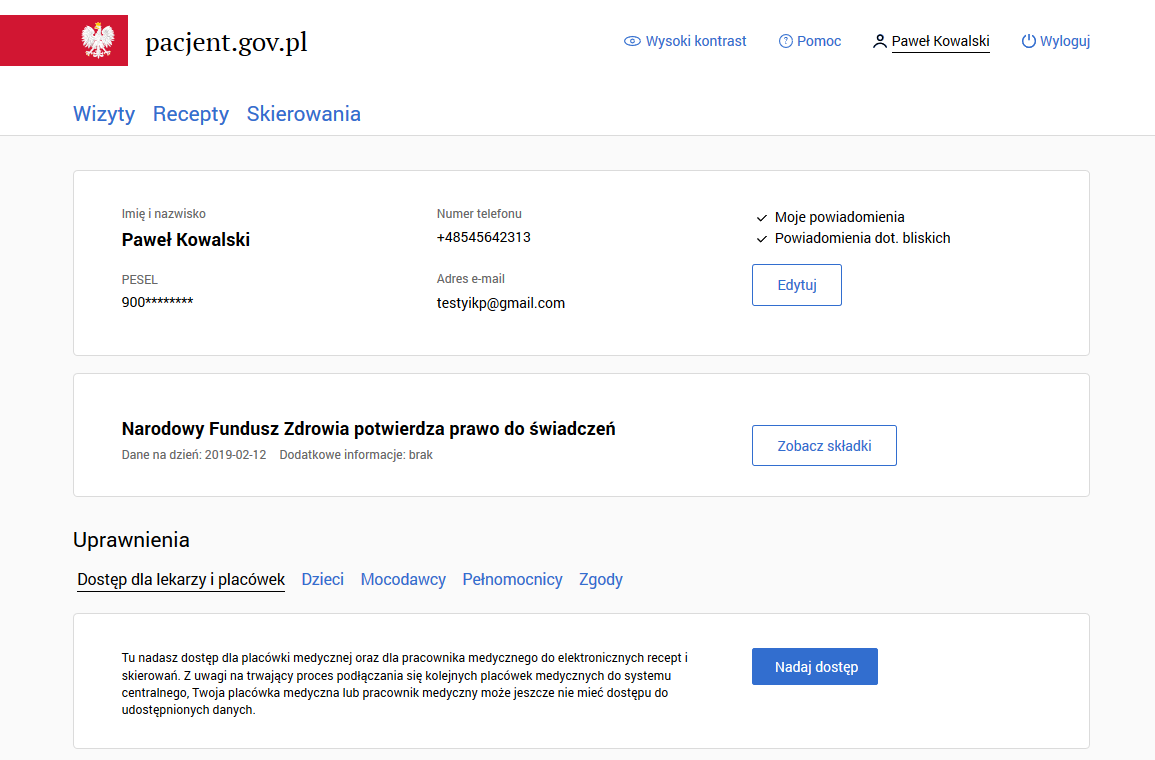Click the eye icon for high contrast
1155x760 pixels.
click(632, 42)
